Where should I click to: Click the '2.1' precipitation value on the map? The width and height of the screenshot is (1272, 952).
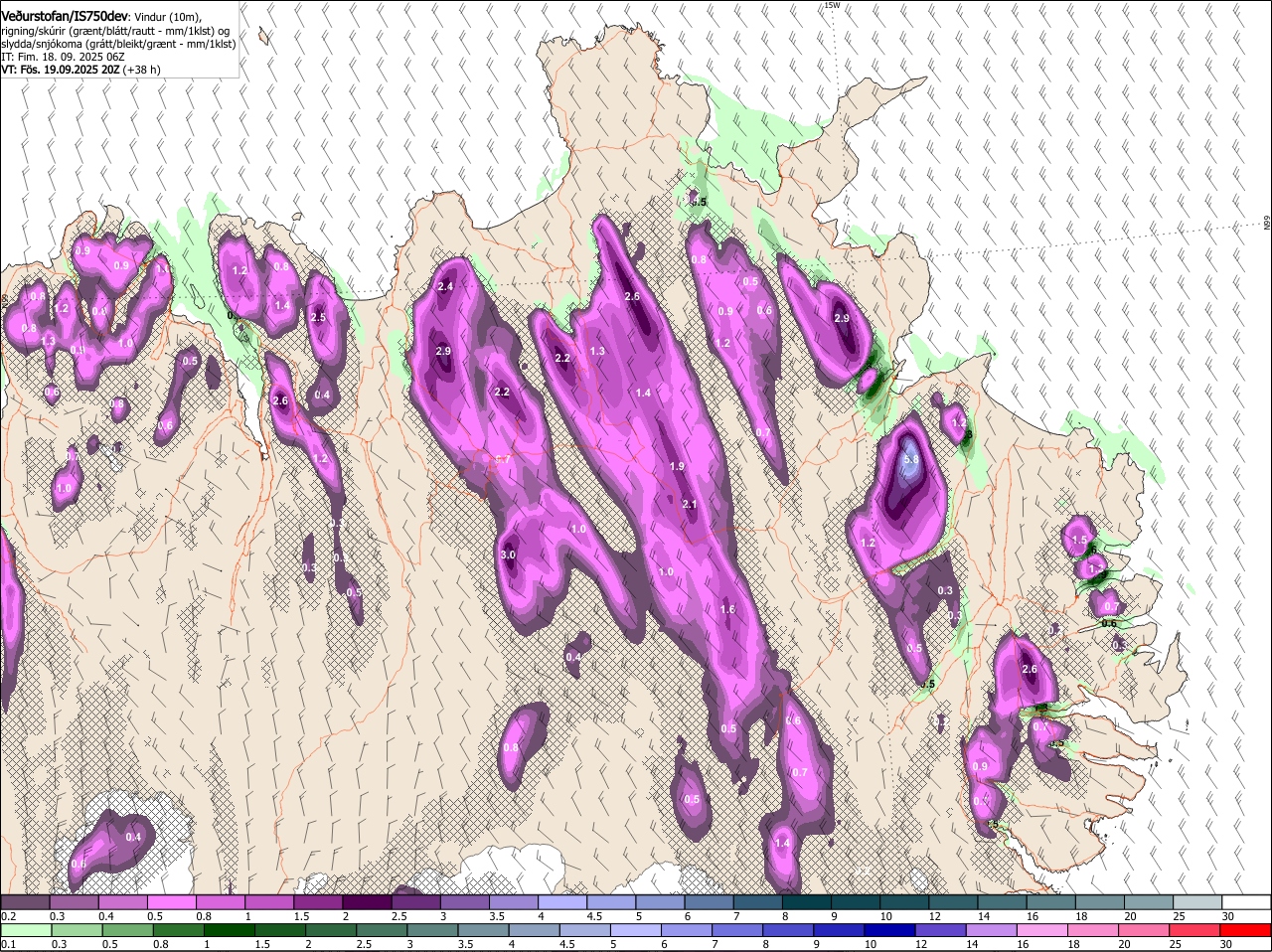690,505
